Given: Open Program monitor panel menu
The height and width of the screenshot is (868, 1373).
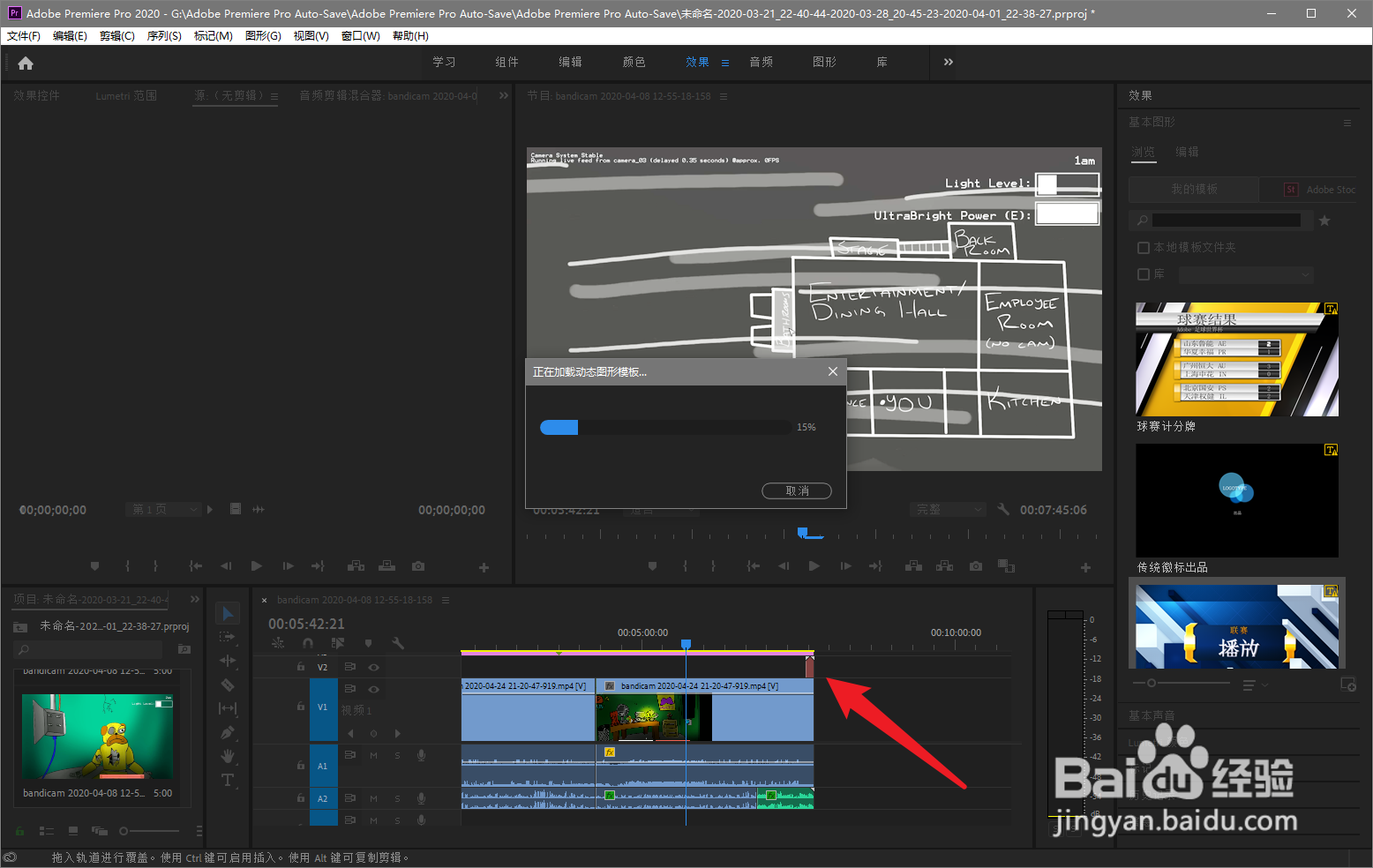Looking at the screenshot, I should point(724,96).
